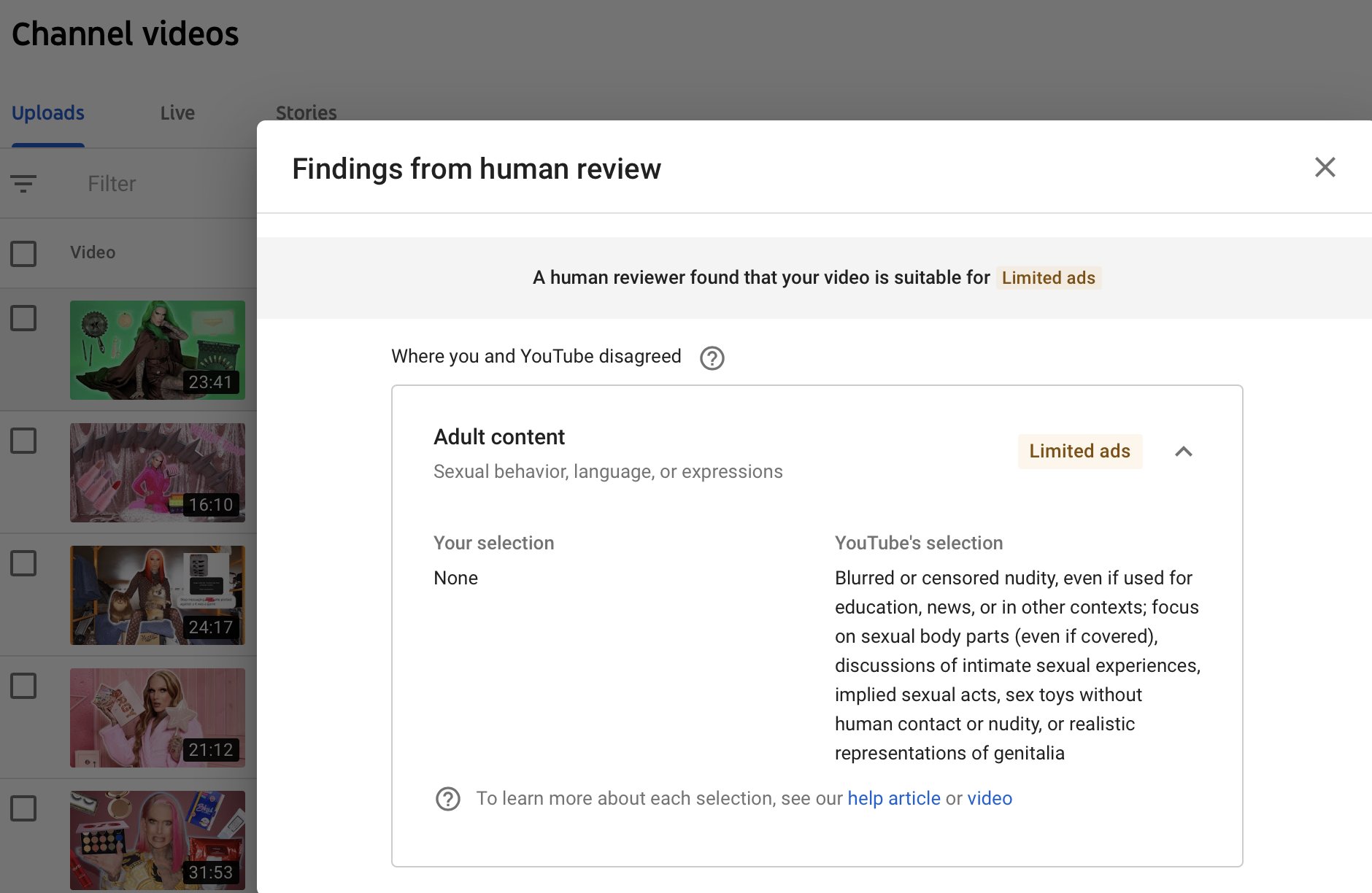Click the Limited ads label in reviewer banner
This screenshot has width=1372, height=893.
[x=1048, y=278]
